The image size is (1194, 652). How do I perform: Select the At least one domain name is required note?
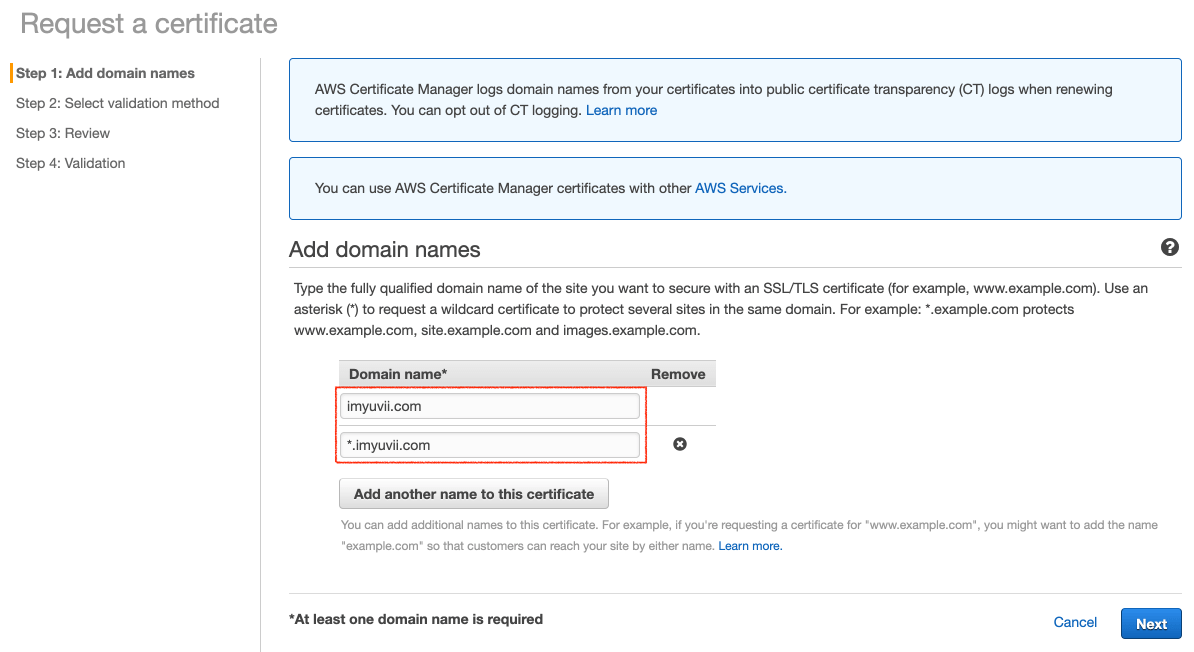tap(416, 619)
